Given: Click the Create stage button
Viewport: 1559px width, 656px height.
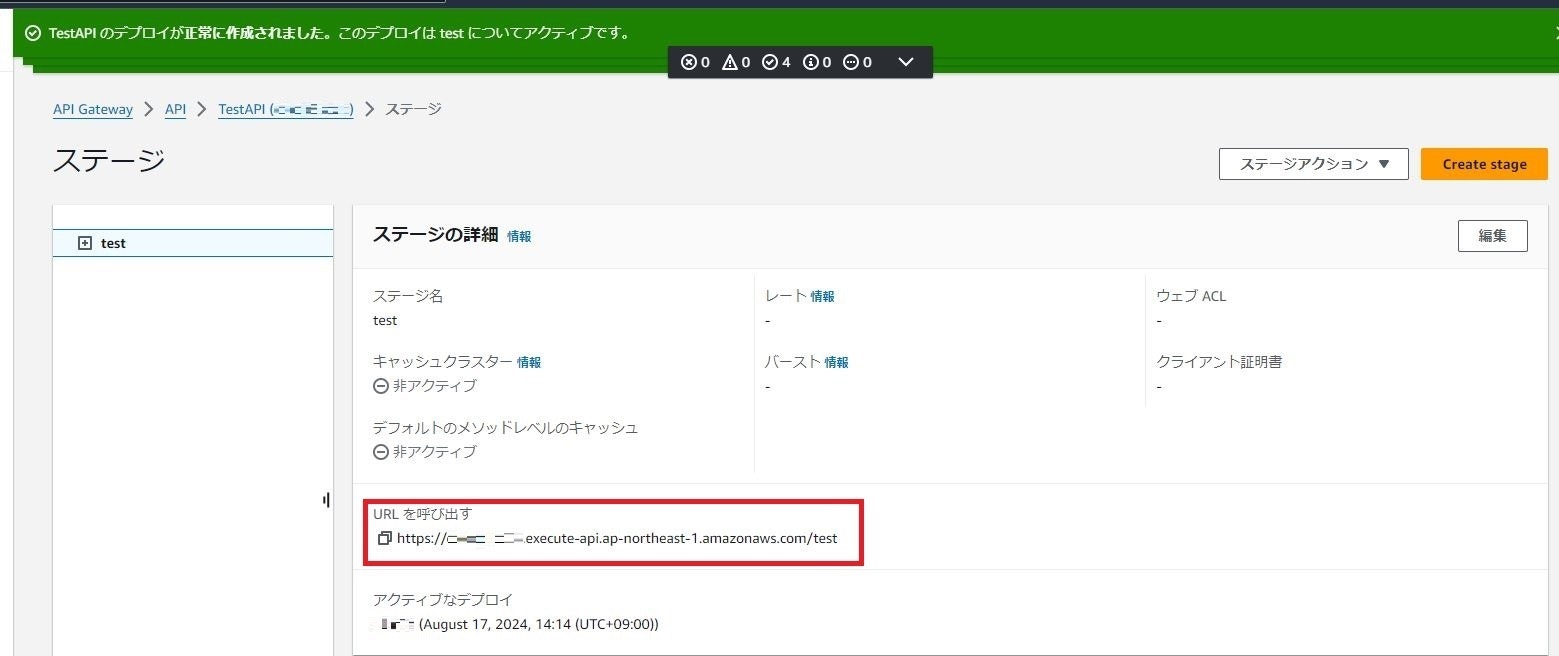Looking at the screenshot, I should [1484, 164].
